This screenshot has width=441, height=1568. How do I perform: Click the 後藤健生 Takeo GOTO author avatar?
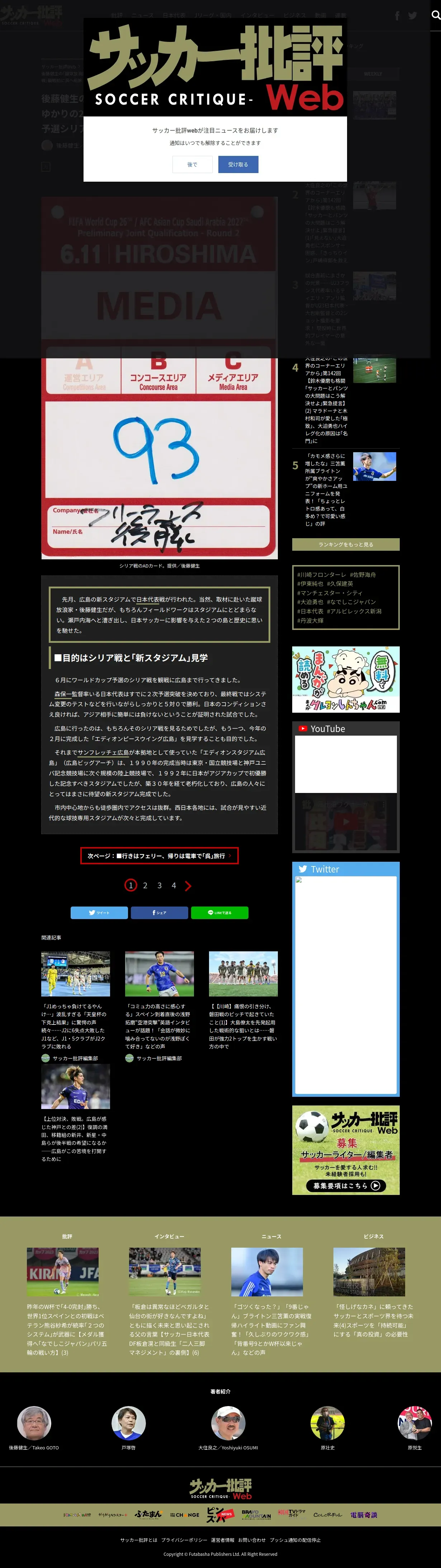[x=34, y=1423]
